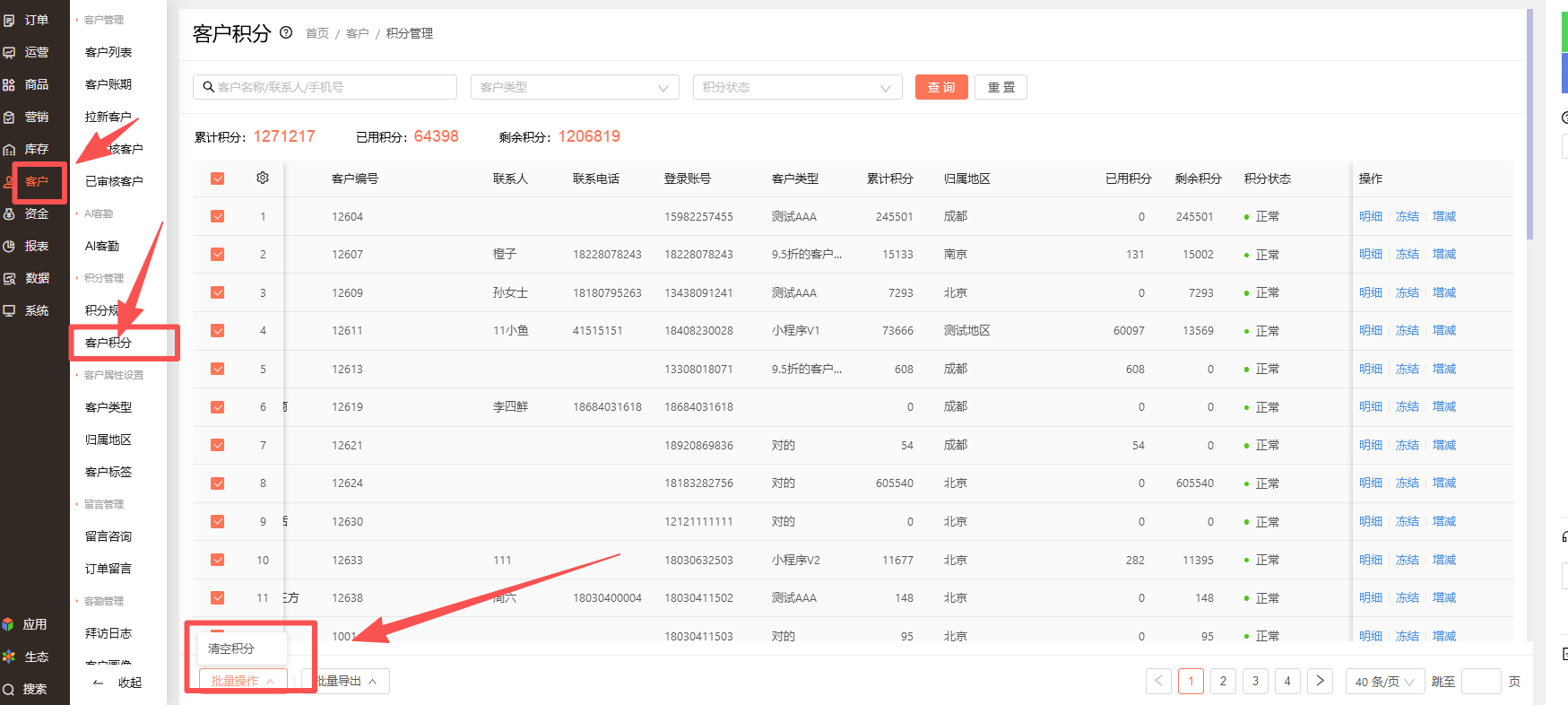
Task: Open the 运营 section in the left sidebar
Action: [x=26, y=52]
